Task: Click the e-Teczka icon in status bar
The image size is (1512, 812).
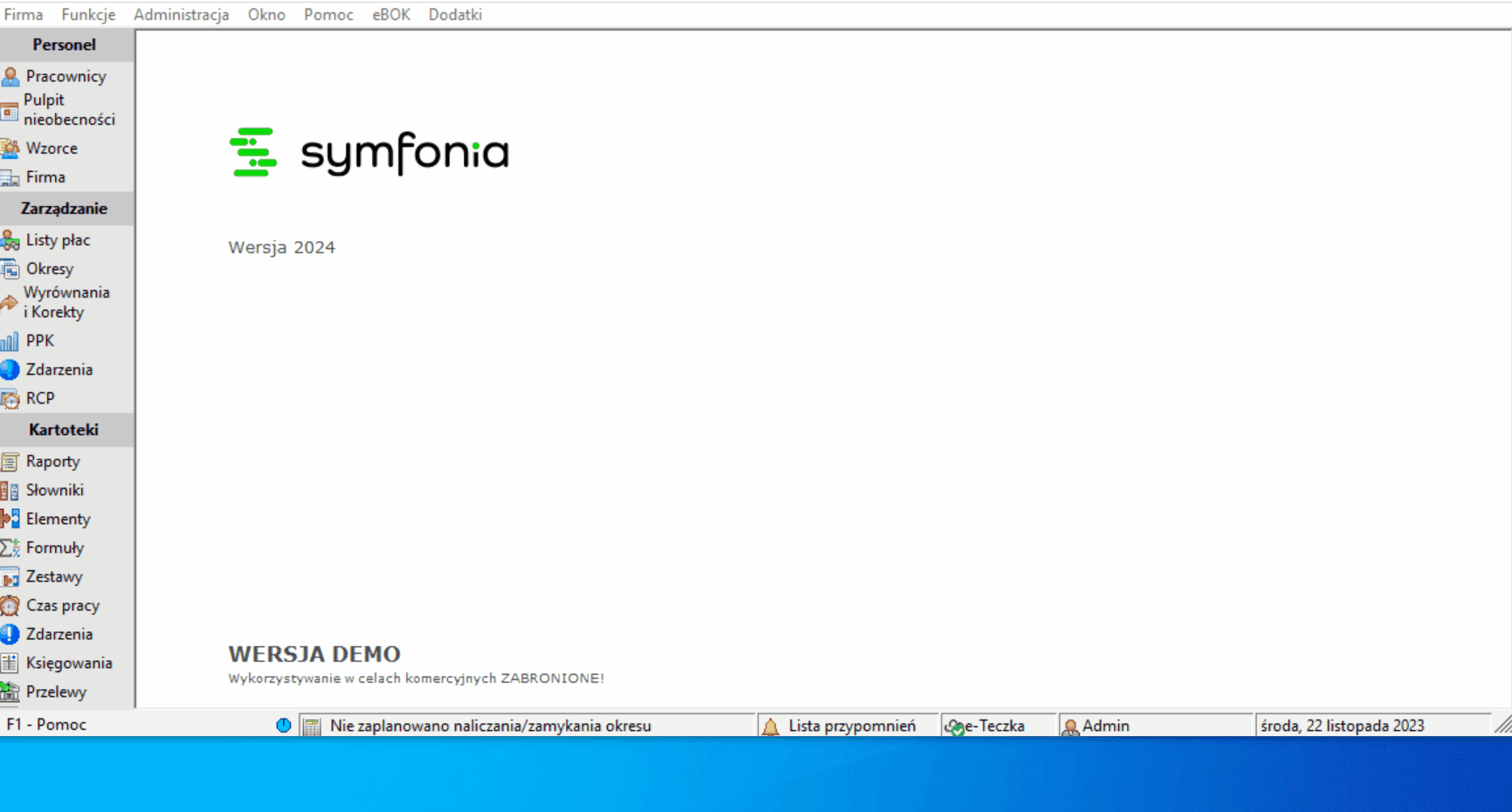Action: (955, 727)
